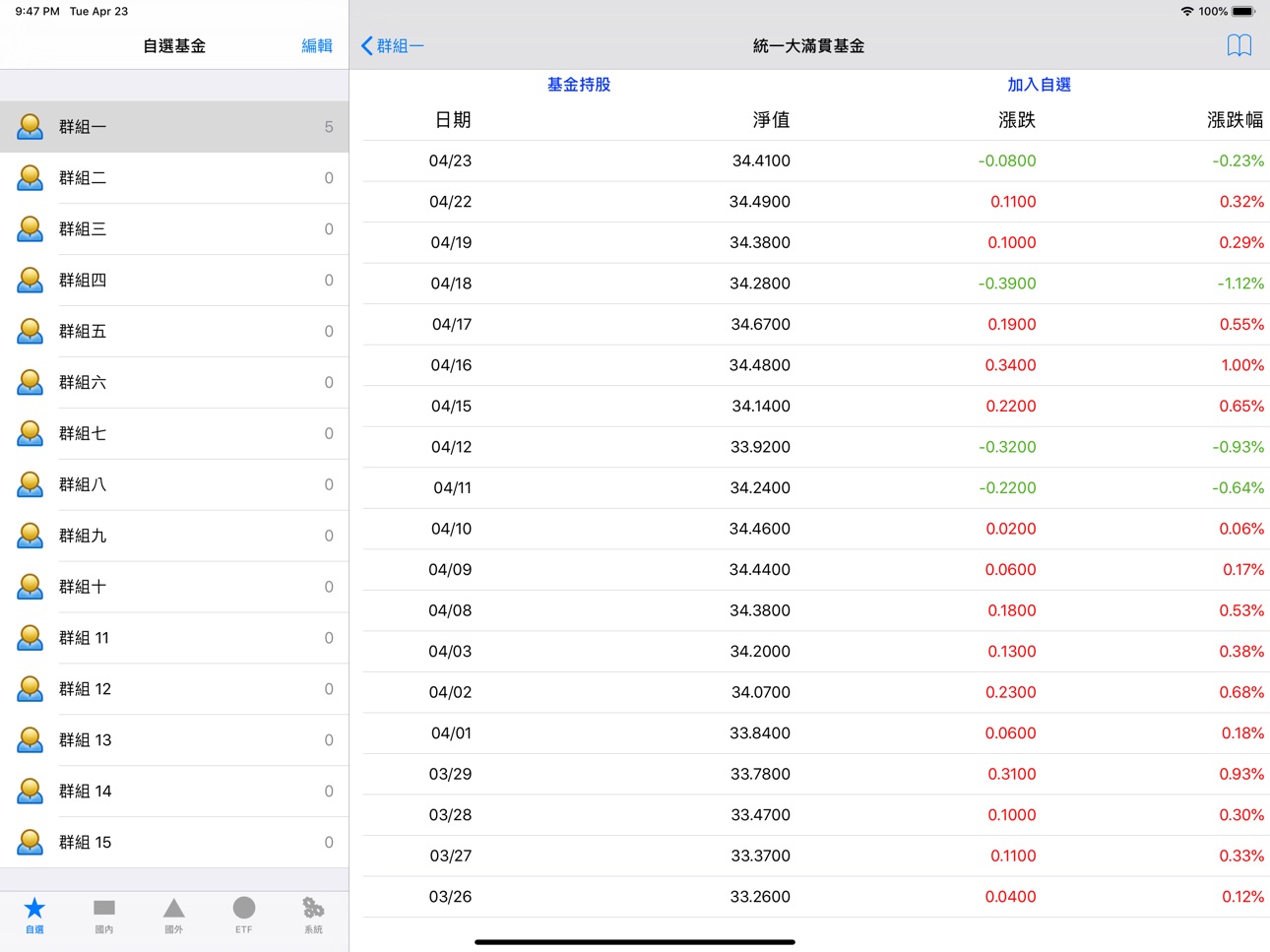
Task: Select the 03/29 date cell
Action: pos(450,774)
